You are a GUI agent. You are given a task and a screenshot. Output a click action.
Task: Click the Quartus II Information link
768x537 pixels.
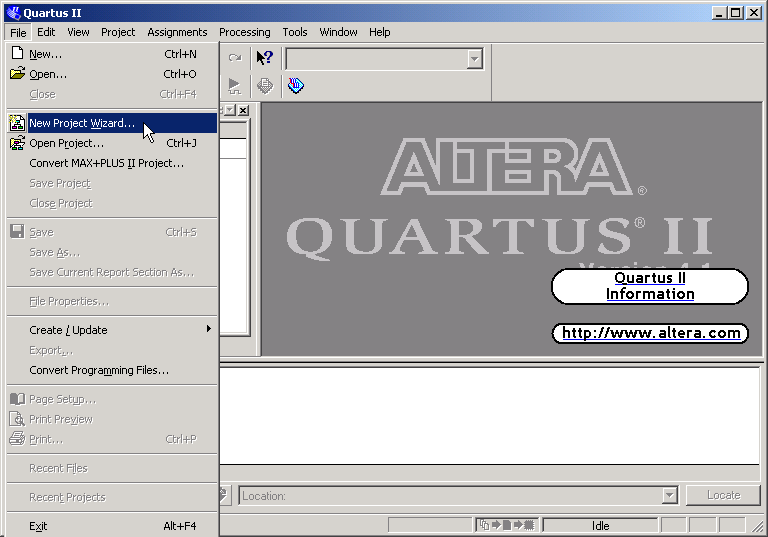(x=650, y=286)
